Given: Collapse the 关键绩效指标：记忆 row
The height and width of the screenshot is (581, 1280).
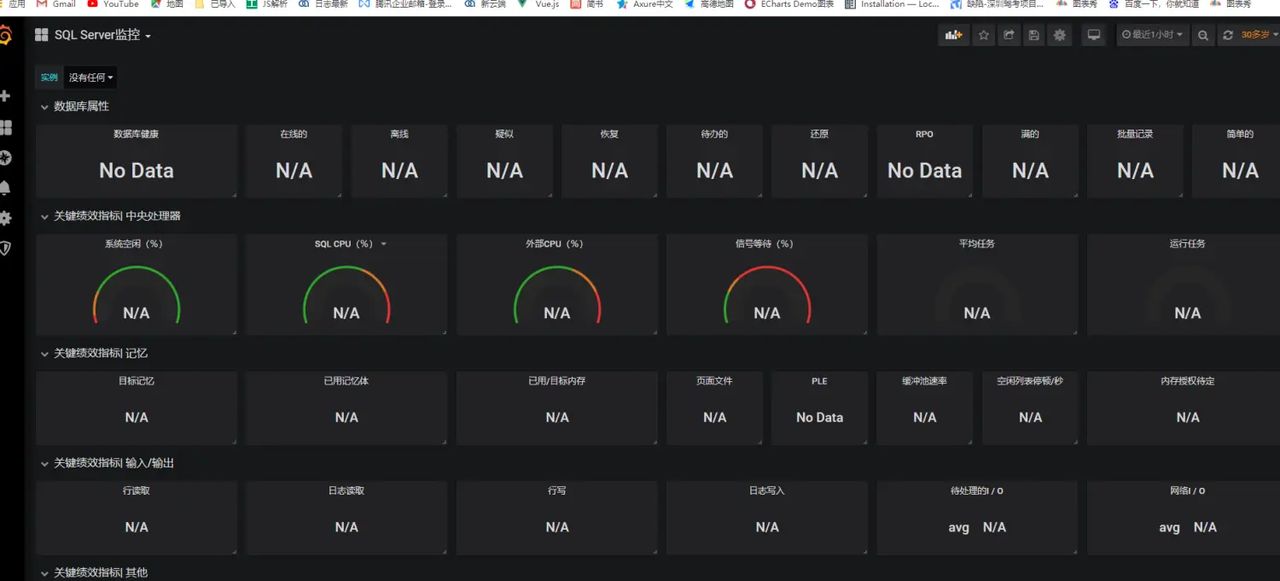Looking at the screenshot, I should coord(92,353).
